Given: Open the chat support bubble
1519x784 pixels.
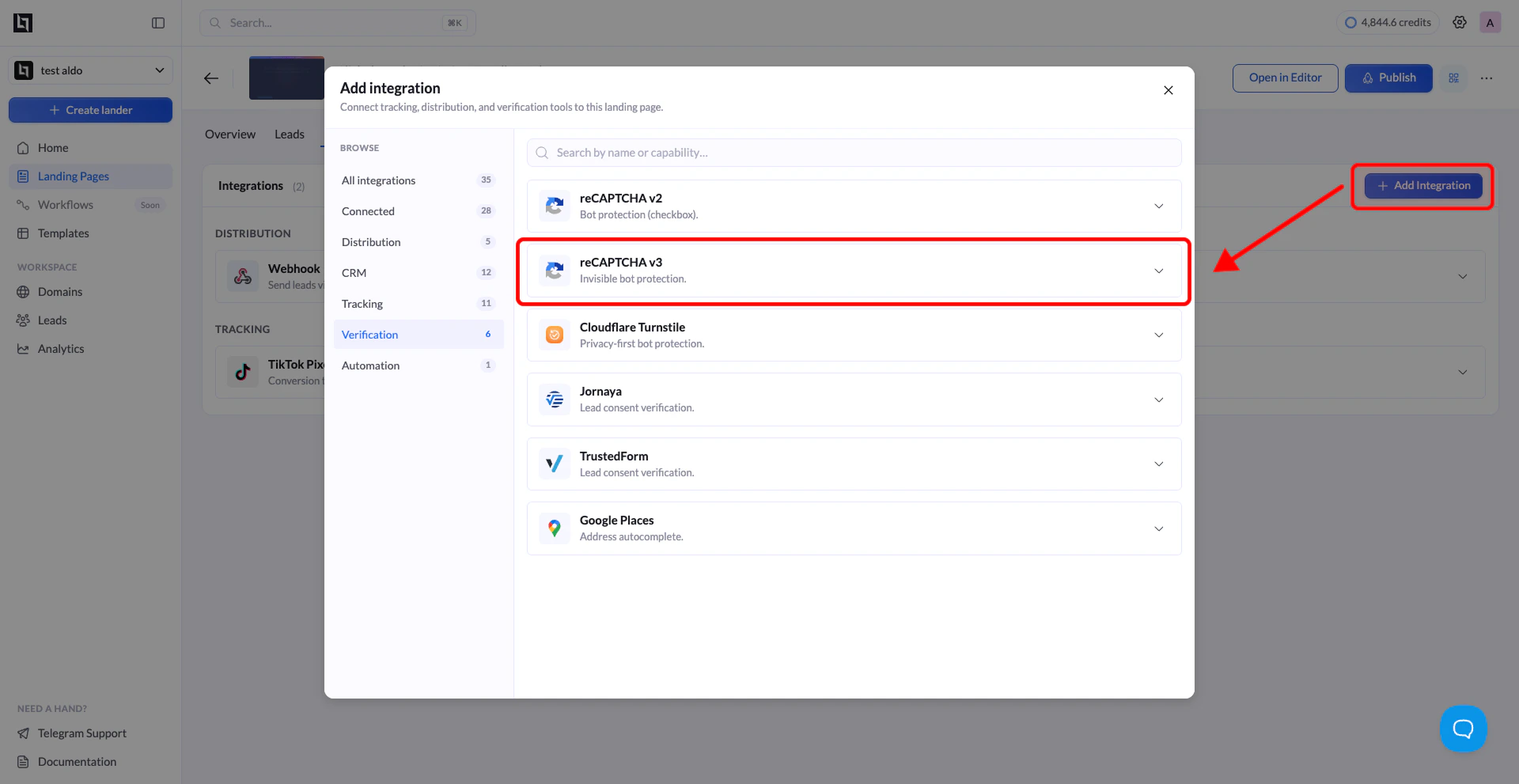Looking at the screenshot, I should [x=1464, y=729].
